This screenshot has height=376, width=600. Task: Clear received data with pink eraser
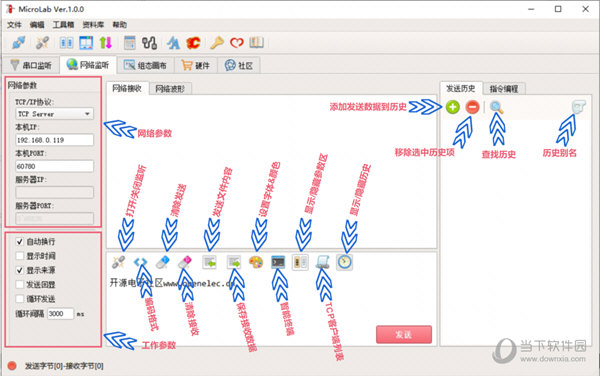[185, 262]
